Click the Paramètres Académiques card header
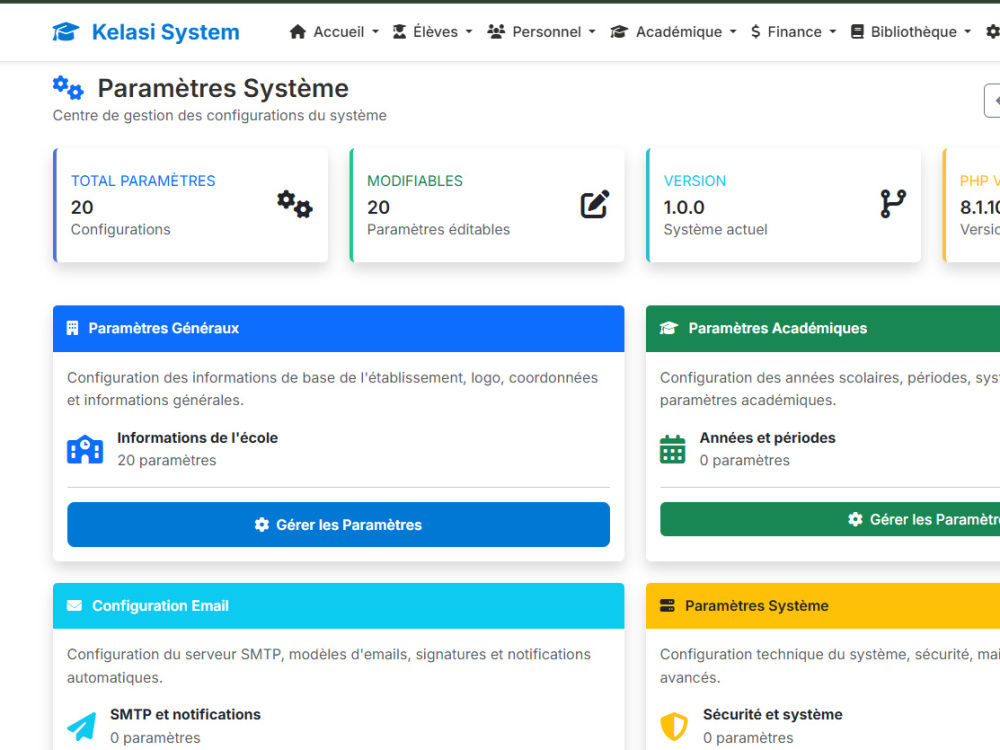This screenshot has height=750, width=1000. 823,328
